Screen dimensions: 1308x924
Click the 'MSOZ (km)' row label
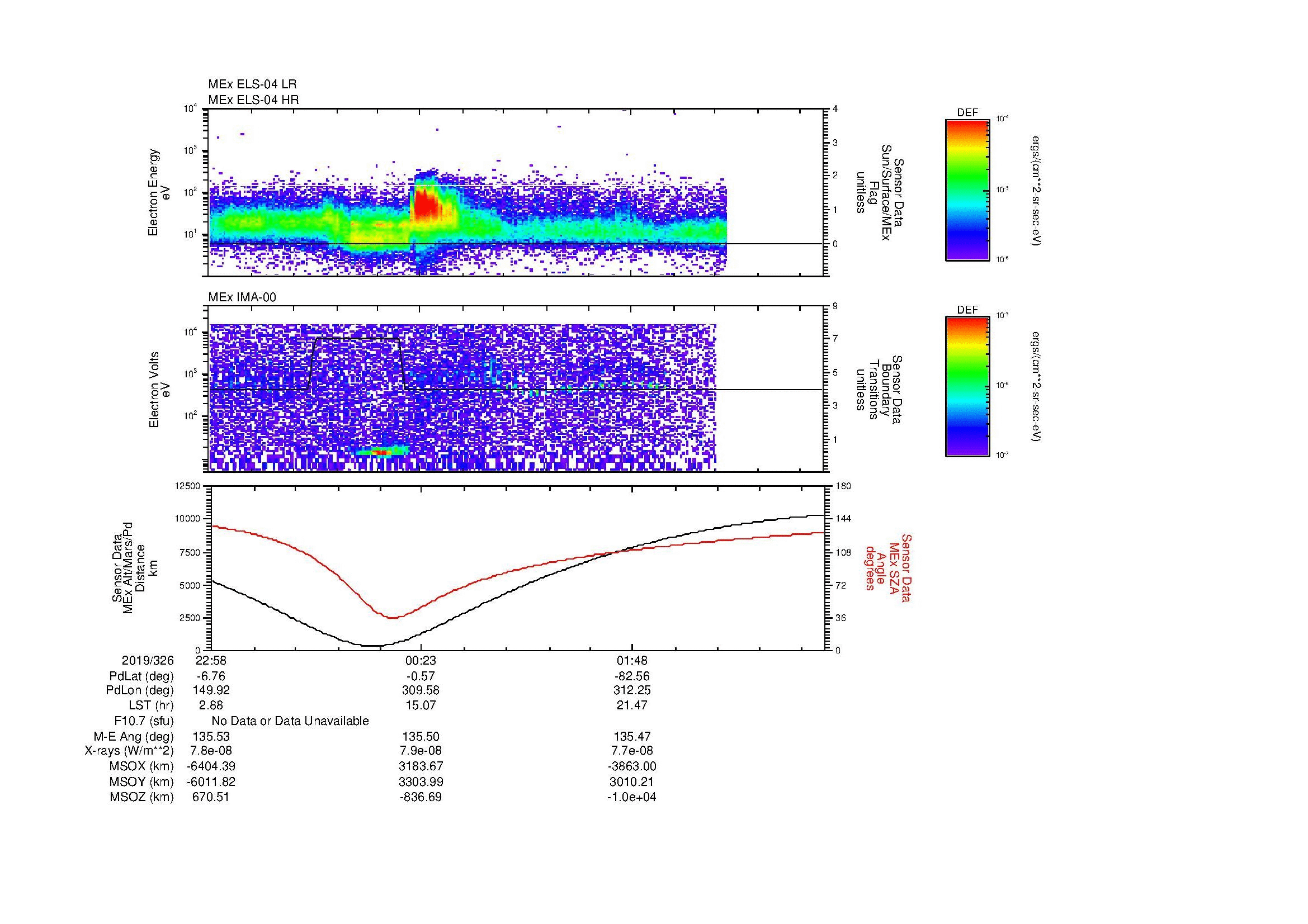pyautogui.click(x=141, y=797)
